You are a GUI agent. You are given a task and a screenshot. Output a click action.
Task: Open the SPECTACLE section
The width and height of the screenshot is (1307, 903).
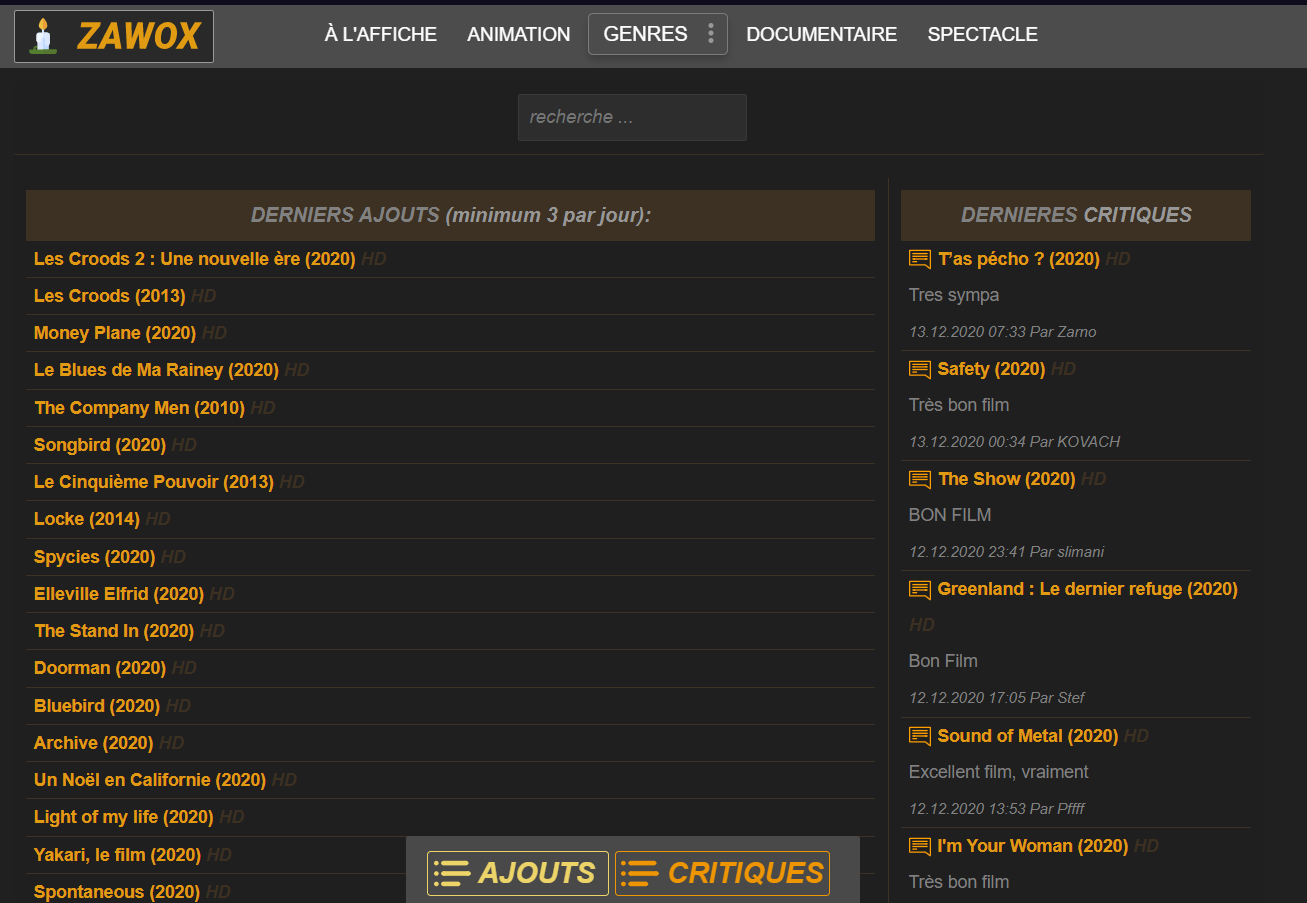[983, 34]
